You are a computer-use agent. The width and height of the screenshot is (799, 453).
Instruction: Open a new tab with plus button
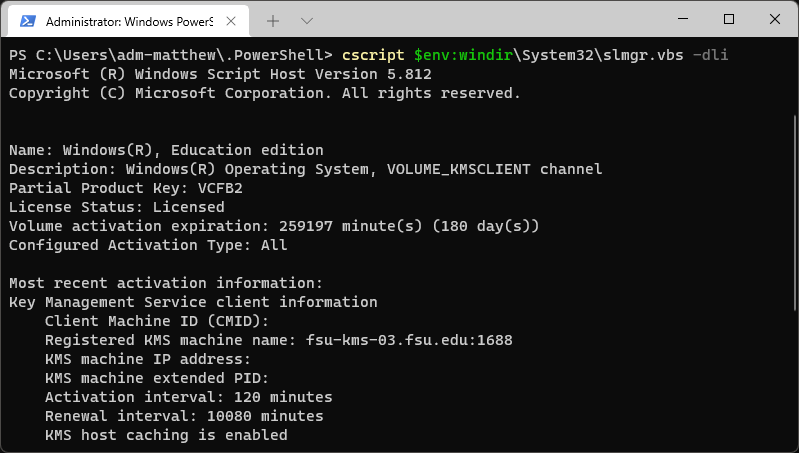pos(273,20)
